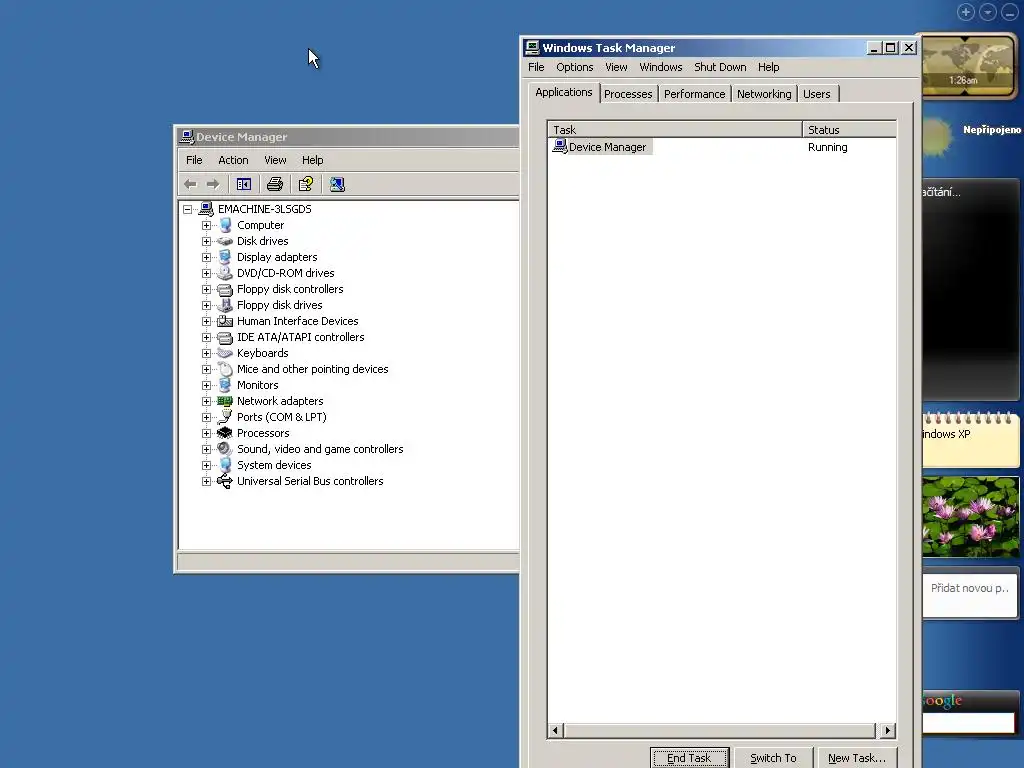Expand the Computer node
1024x768 pixels.
tap(206, 225)
